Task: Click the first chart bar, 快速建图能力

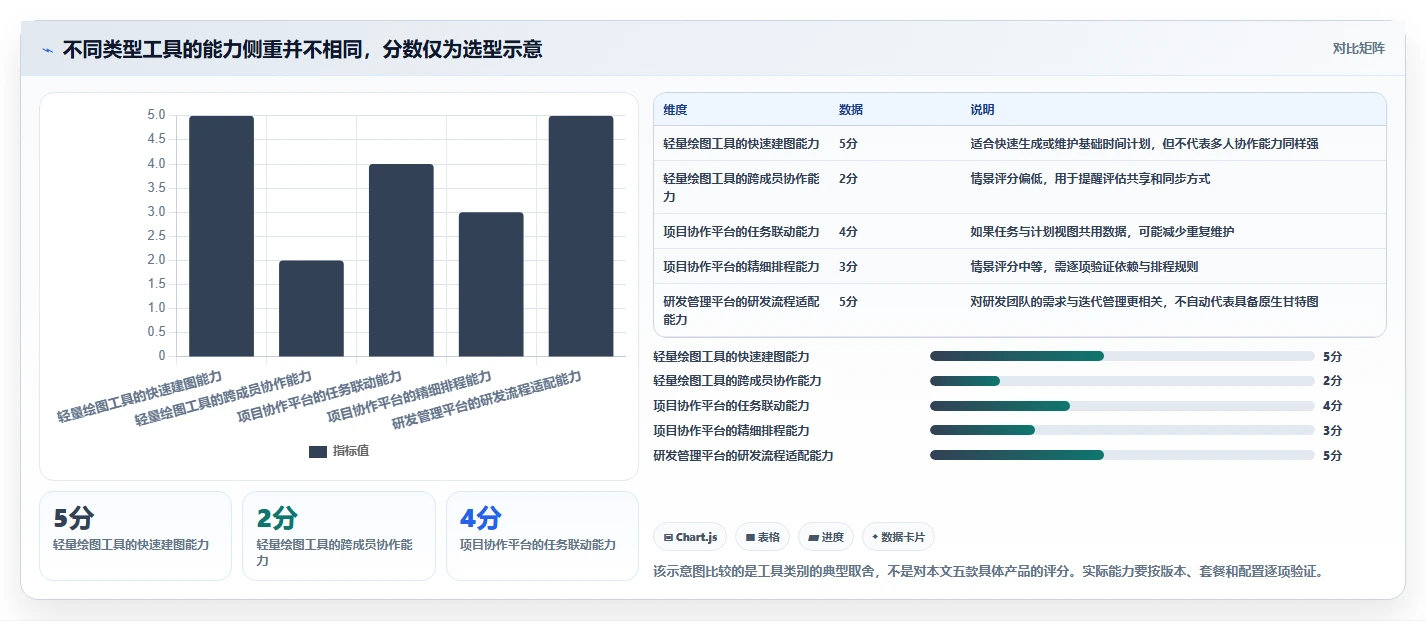Action: [x=221, y=236]
